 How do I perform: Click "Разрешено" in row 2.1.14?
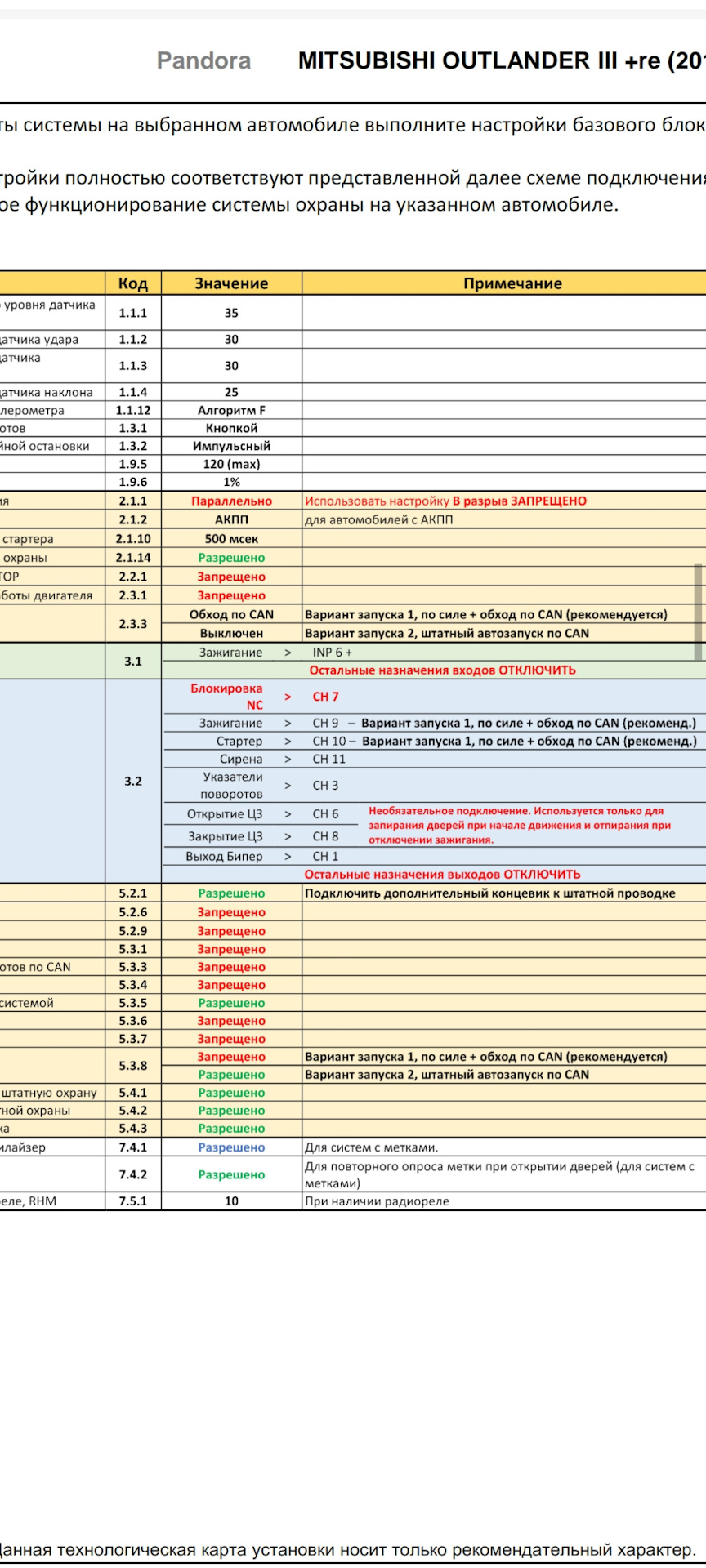(231, 558)
